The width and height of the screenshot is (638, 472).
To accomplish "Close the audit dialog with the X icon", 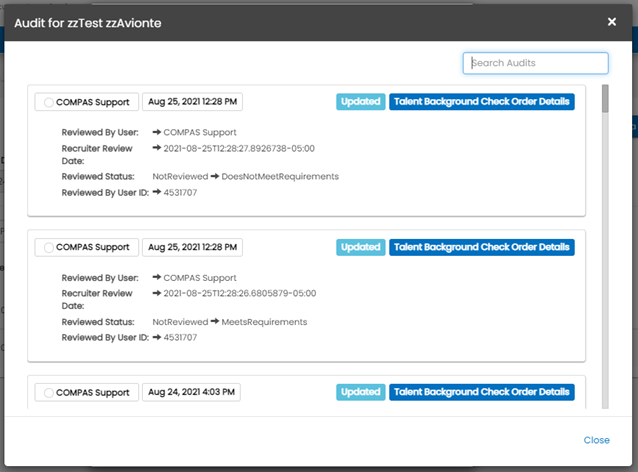I will click(612, 21).
